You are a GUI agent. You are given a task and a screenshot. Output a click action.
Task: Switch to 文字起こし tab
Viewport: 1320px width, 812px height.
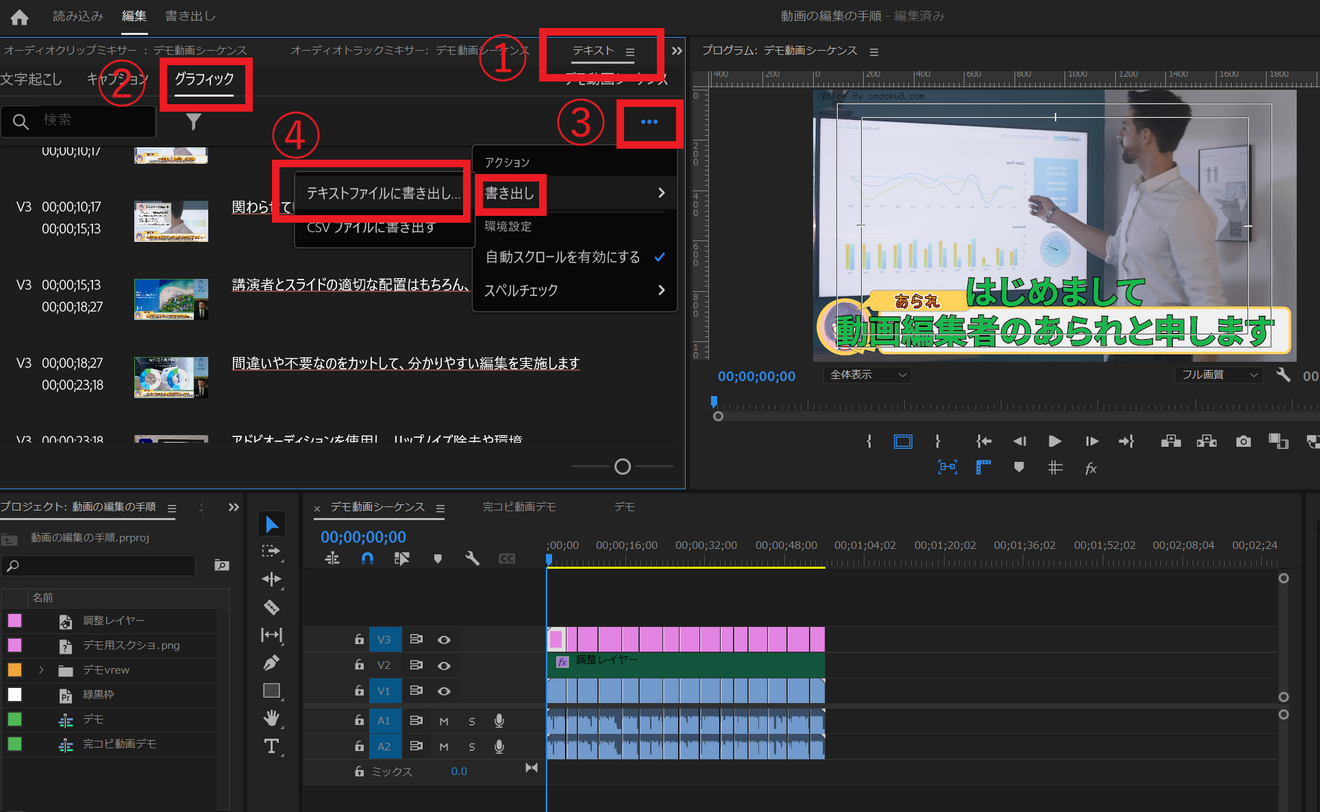tap(31, 79)
